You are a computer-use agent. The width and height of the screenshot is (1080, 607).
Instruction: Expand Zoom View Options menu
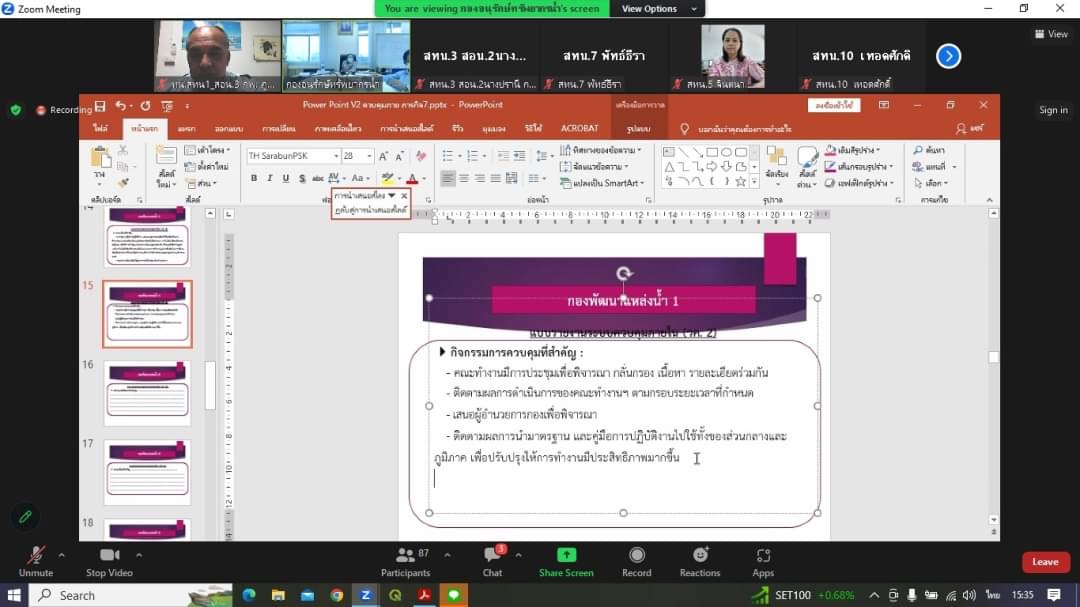click(x=657, y=9)
